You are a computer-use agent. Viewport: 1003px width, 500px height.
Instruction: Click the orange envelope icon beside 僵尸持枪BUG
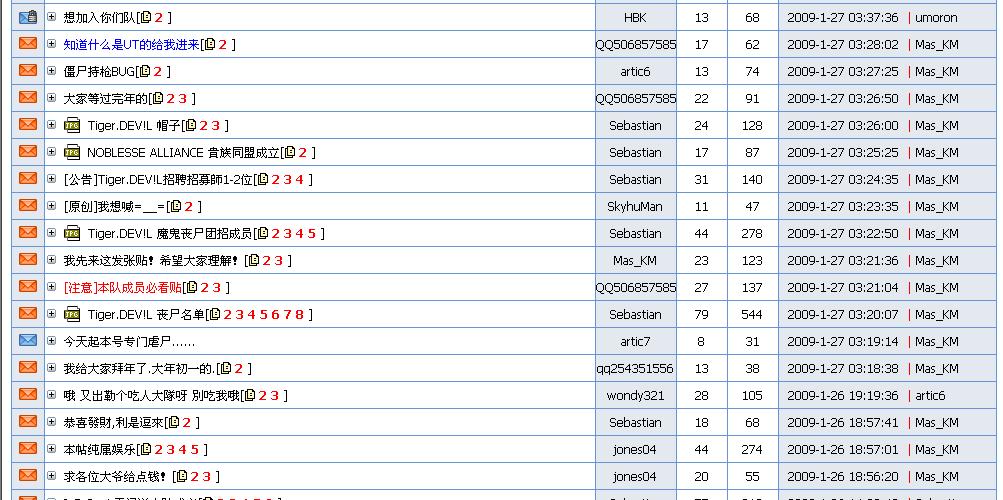click(28, 71)
